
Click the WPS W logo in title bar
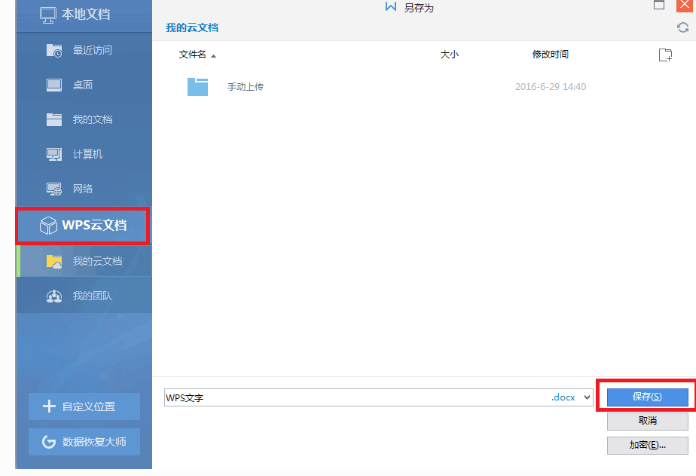[x=391, y=7]
